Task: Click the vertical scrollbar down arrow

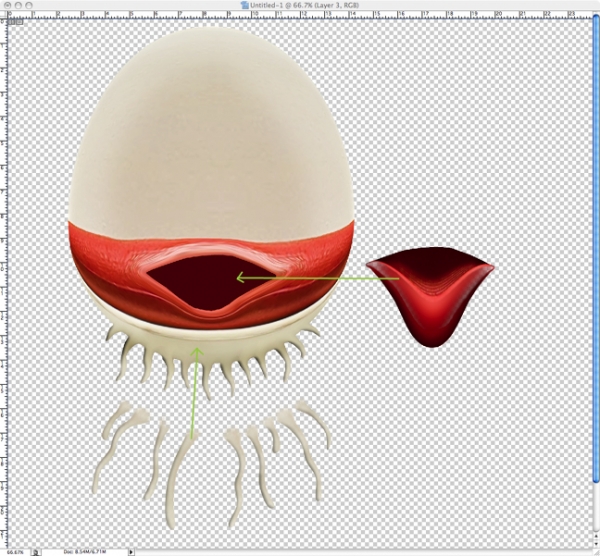Action: (596, 545)
